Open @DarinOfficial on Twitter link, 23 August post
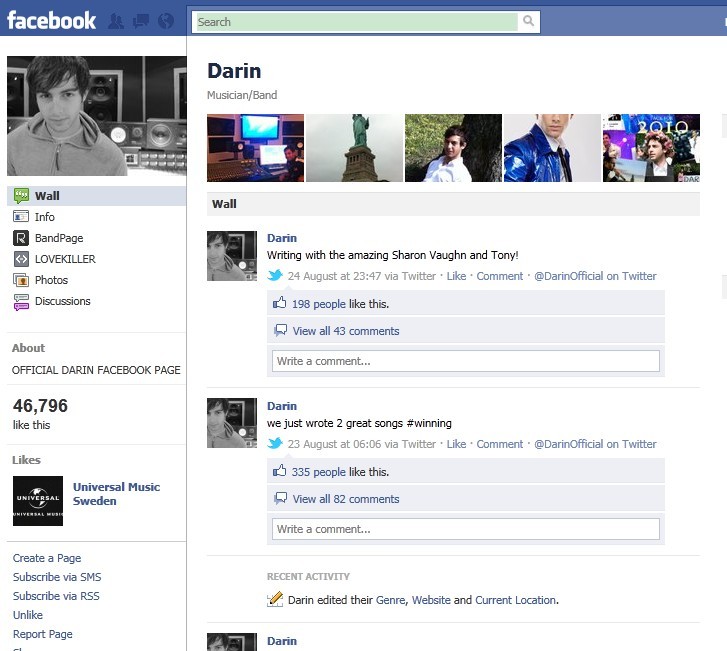Viewport: 727px width, 651px height. pyautogui.click(x=595, y=444)
